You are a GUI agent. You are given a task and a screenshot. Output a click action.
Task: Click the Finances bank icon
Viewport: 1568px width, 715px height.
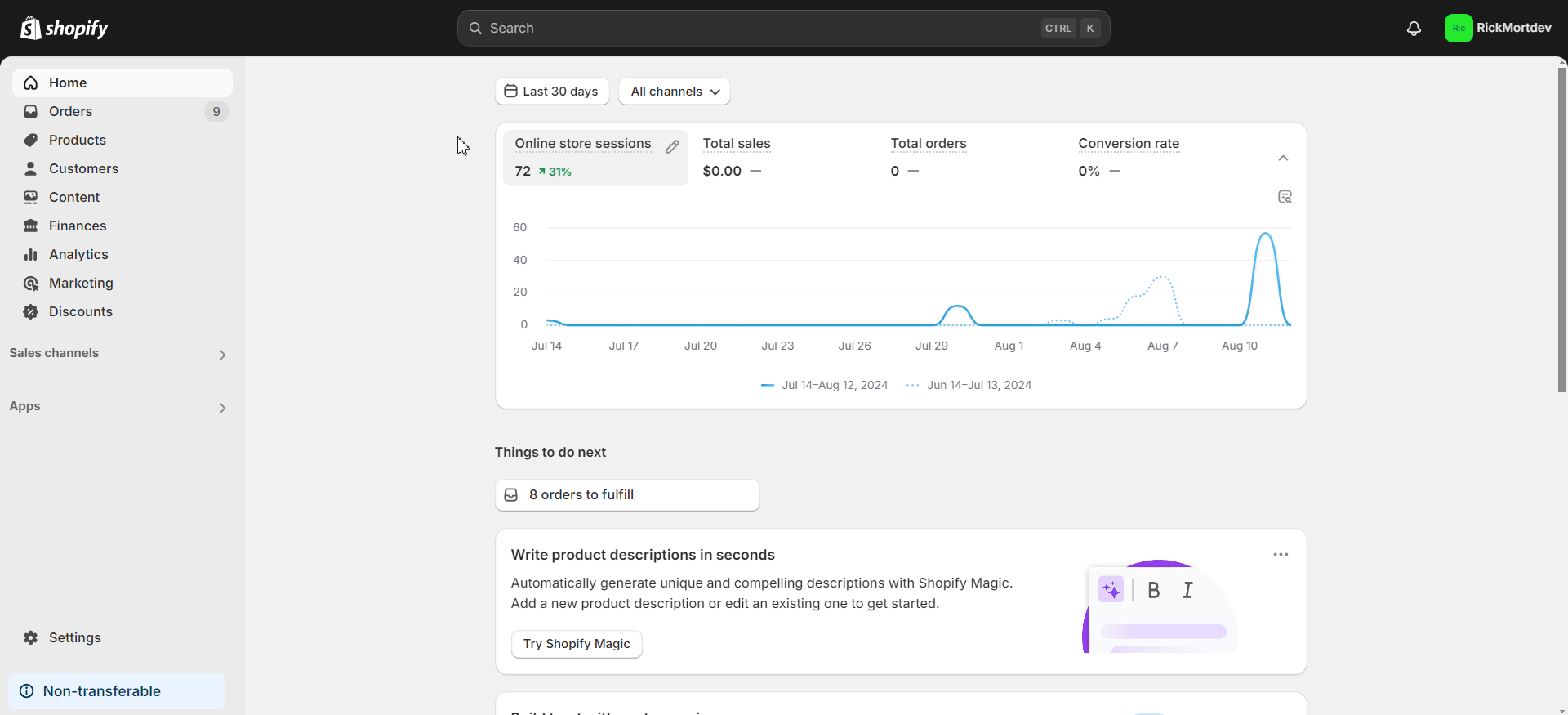coord(31,226)
